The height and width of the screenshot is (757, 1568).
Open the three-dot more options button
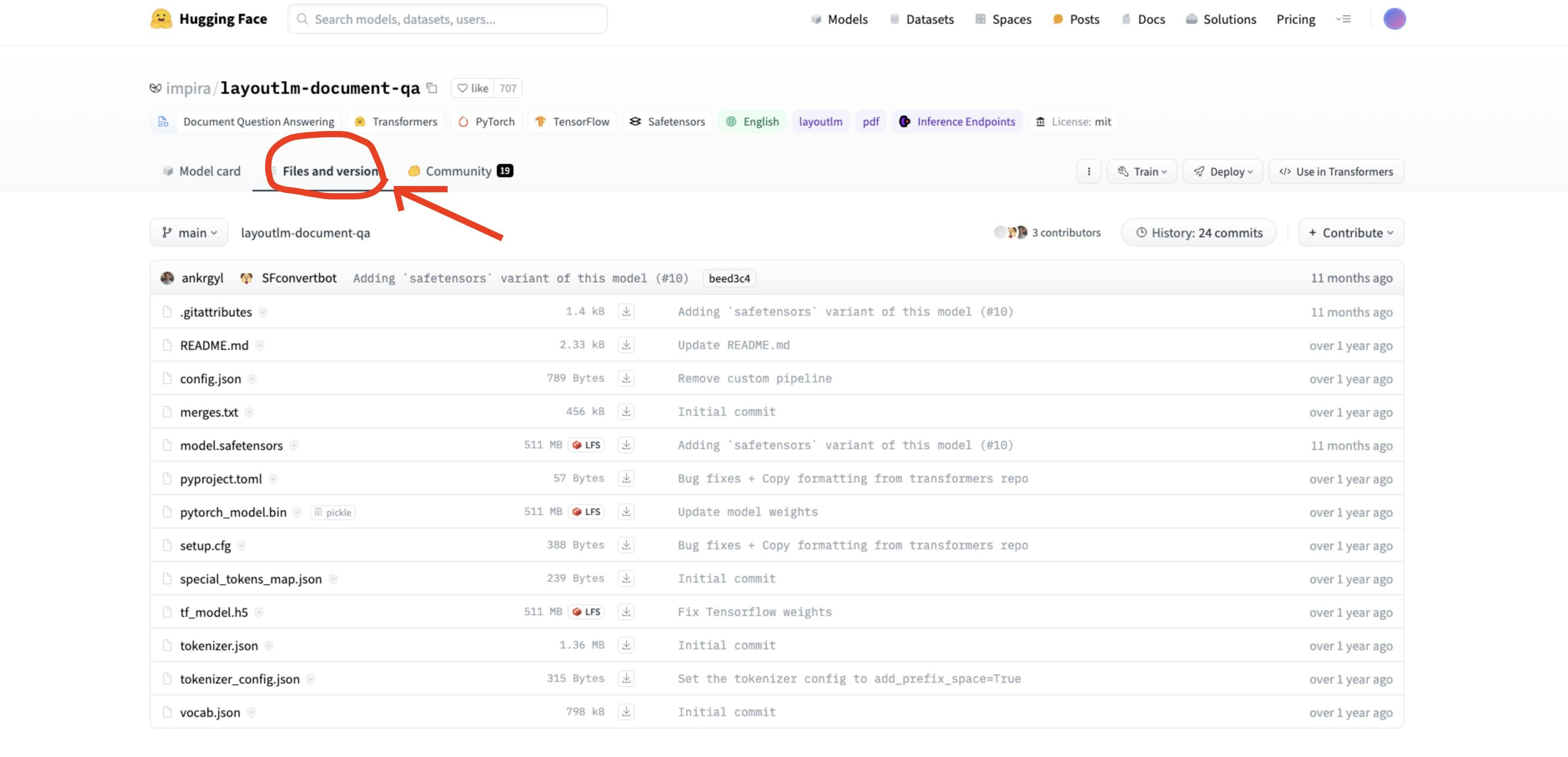click(x=1088, y=171)
